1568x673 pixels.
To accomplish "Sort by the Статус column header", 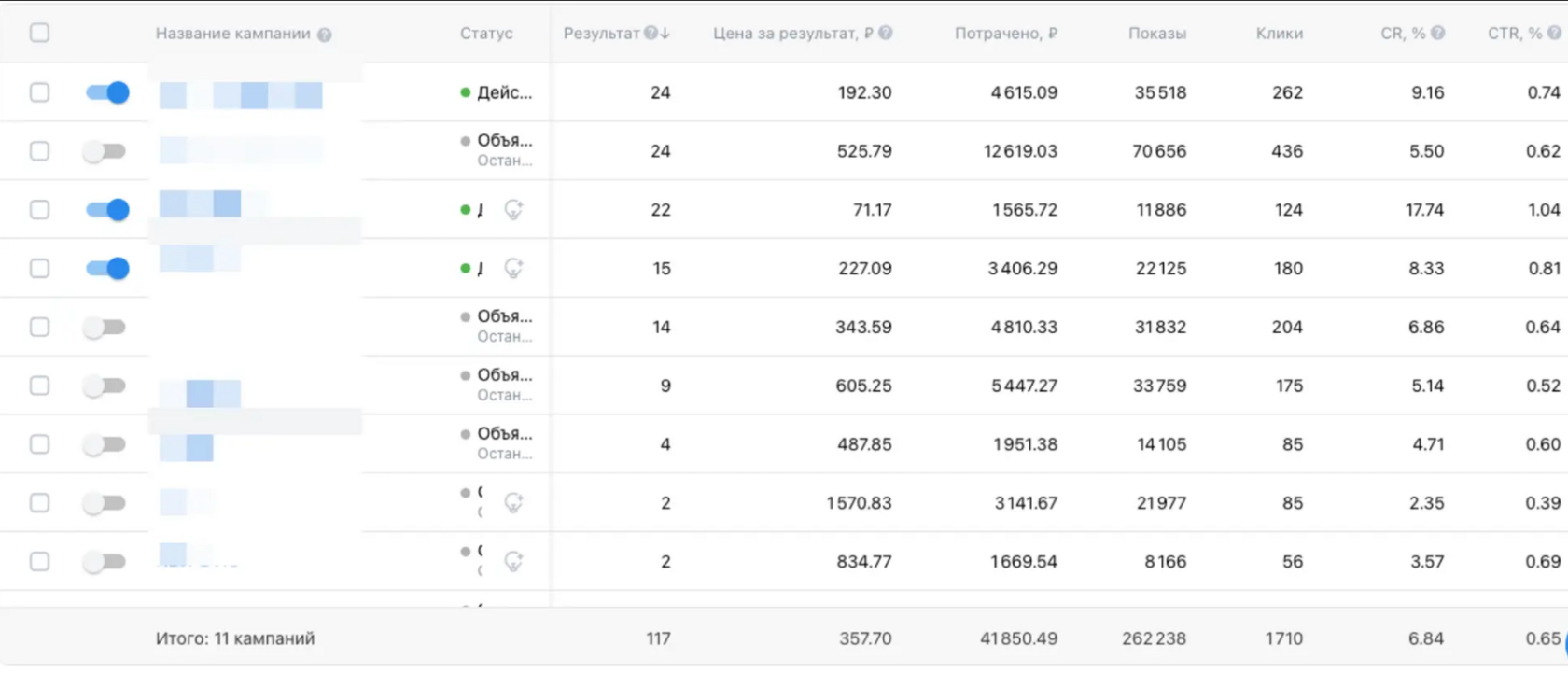I will coord(486,34).
